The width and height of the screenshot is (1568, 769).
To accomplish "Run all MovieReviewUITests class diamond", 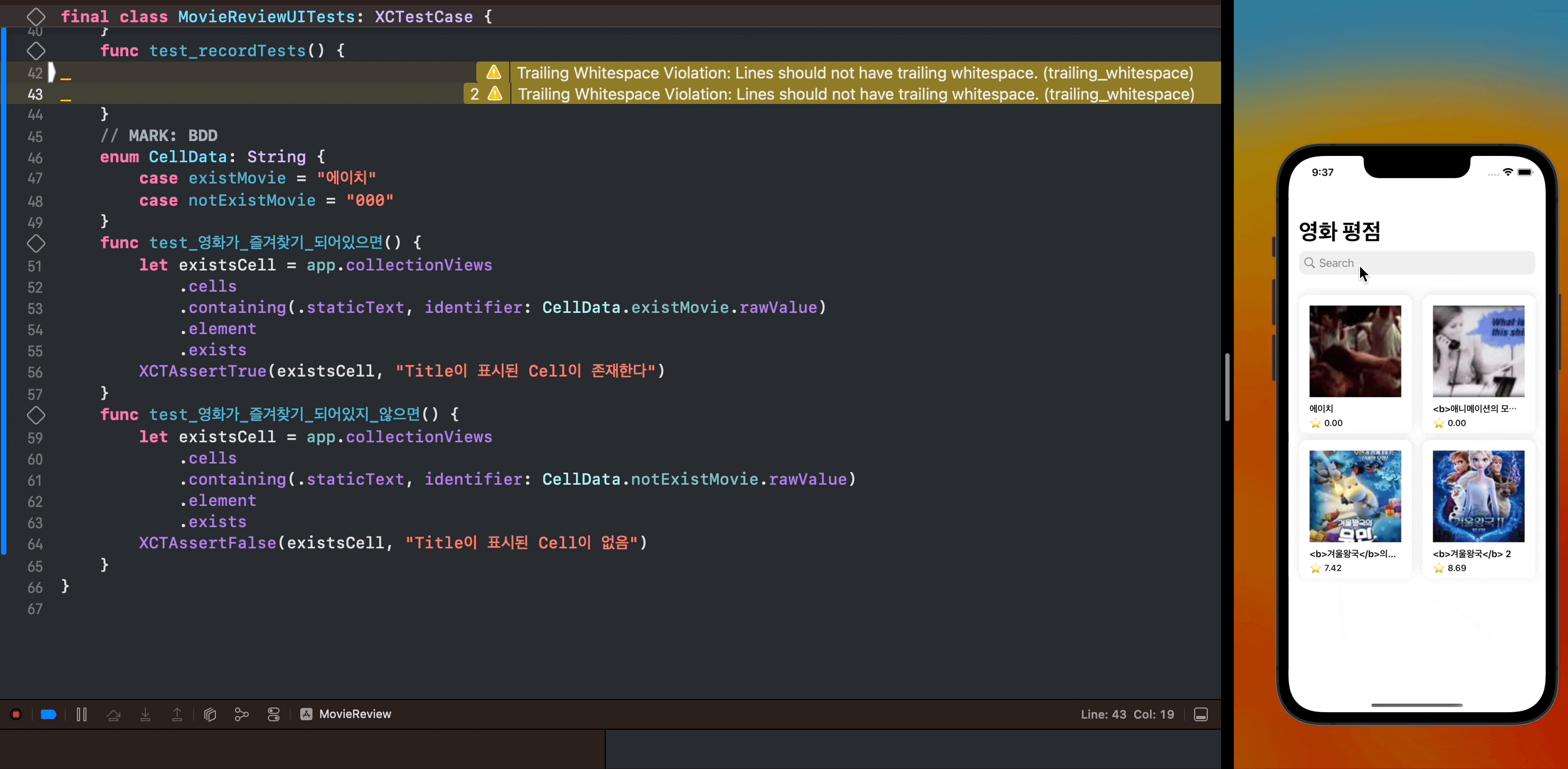I will [36, 17].
